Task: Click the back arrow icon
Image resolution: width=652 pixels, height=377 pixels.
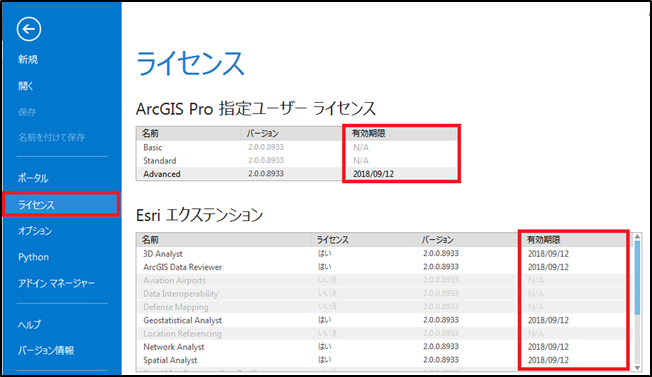Action: tap(29, 29)
